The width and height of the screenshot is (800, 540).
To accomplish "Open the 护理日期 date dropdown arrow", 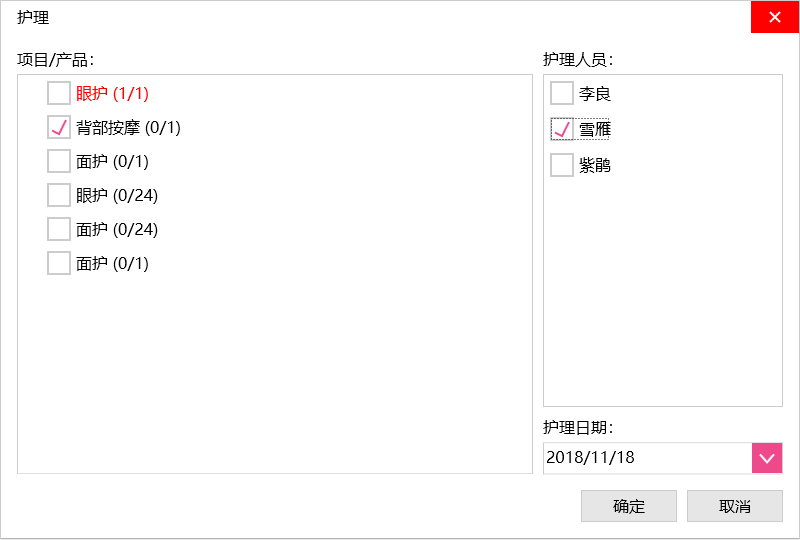I will 767,458.
